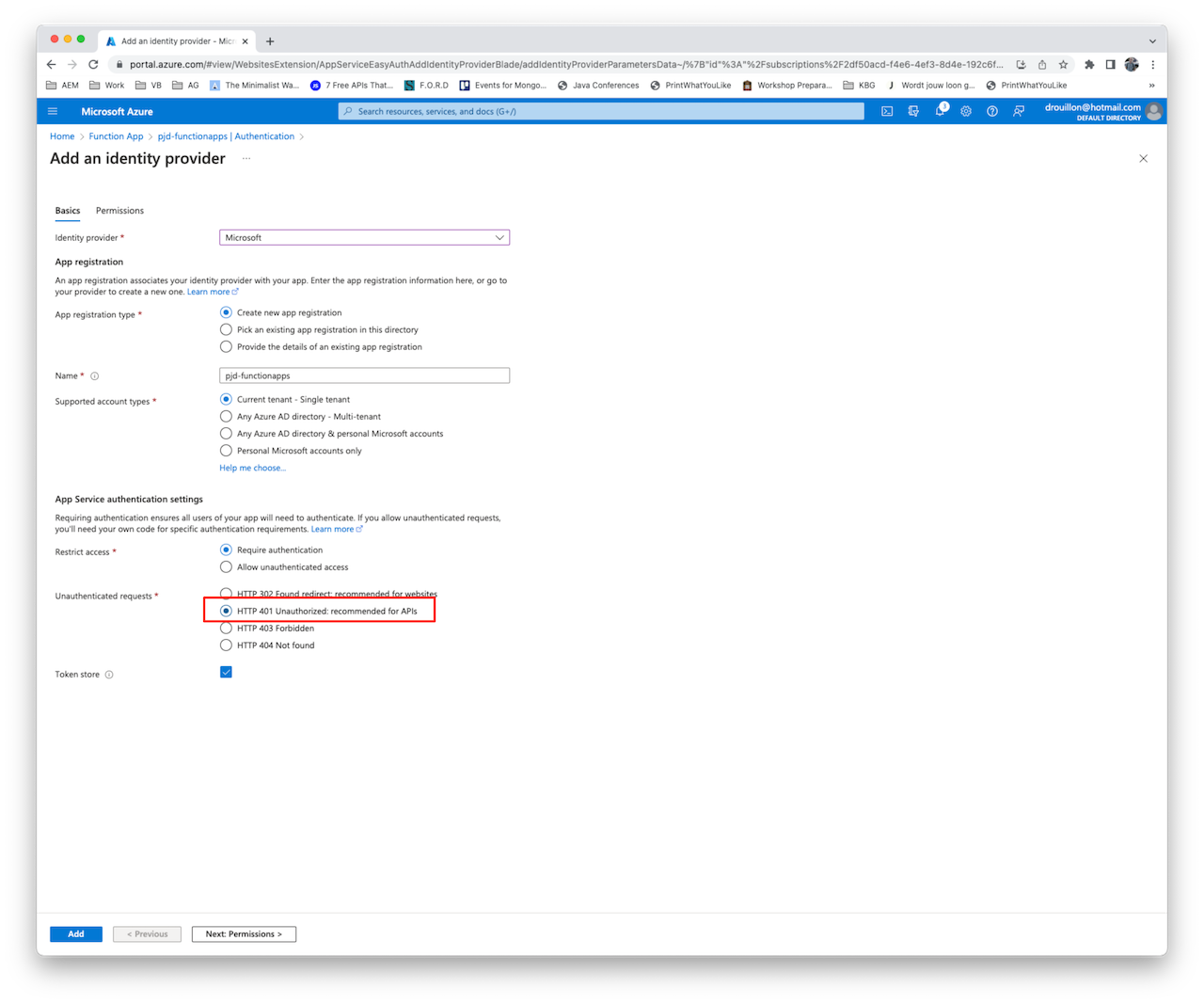Click the Previous button
Image resolution: width=1204 pixels, height=1004 pixels.
tap(147, 934)
